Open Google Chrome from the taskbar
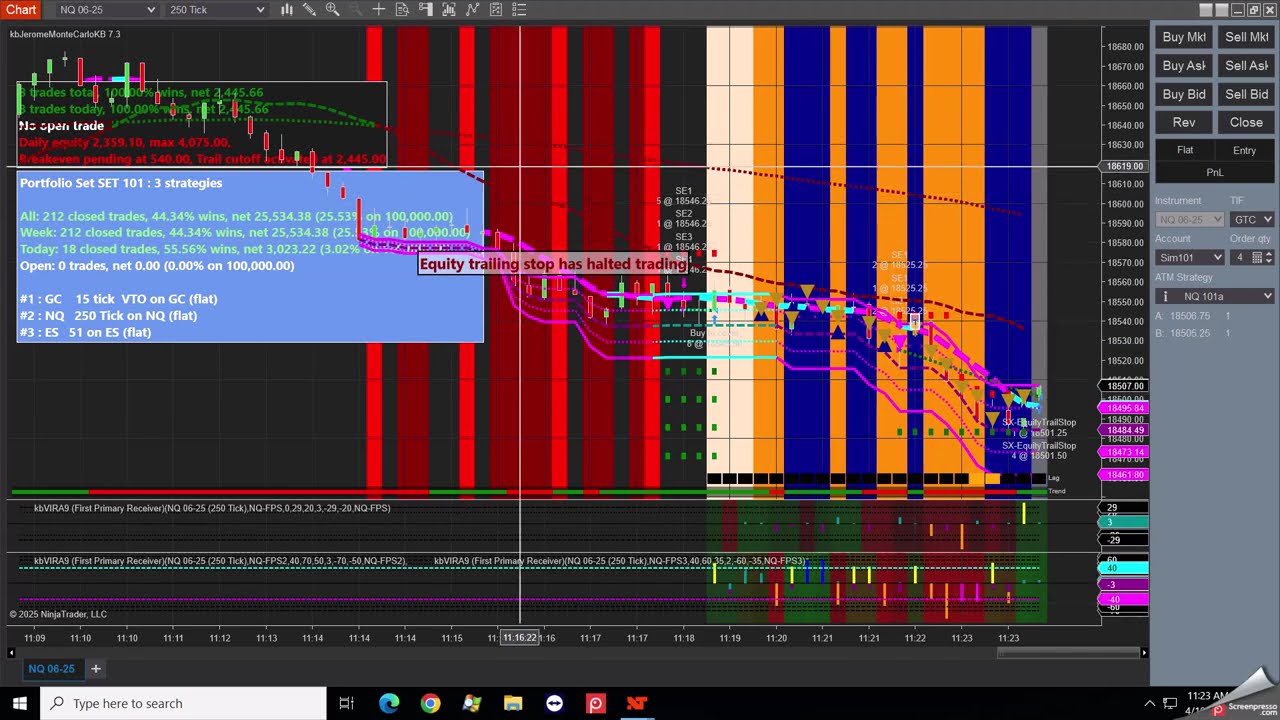 430,703
